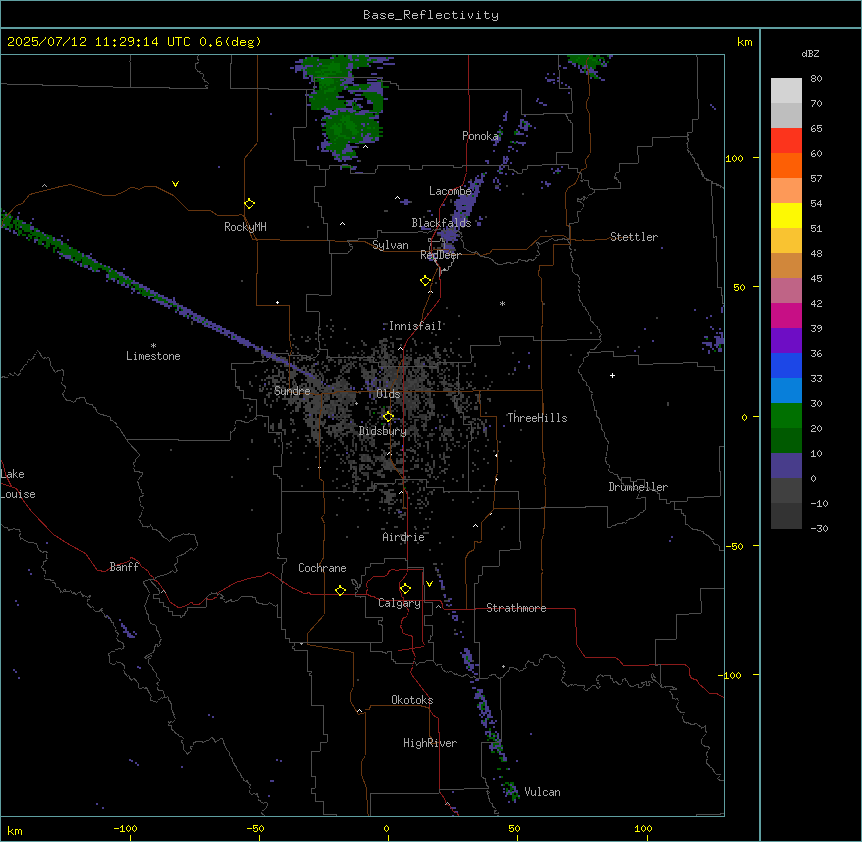The width and height of the screenshot is (862, 842).
Task: Click the Calgary city label
Action: click(x=399, y=603)
